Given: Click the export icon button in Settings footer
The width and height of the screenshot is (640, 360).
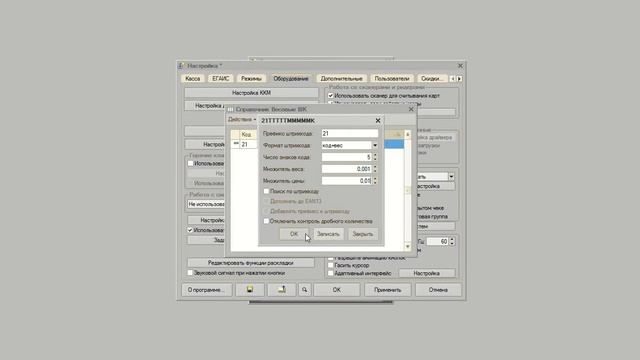Looking at the screenshot, I should tap(282, 289).
